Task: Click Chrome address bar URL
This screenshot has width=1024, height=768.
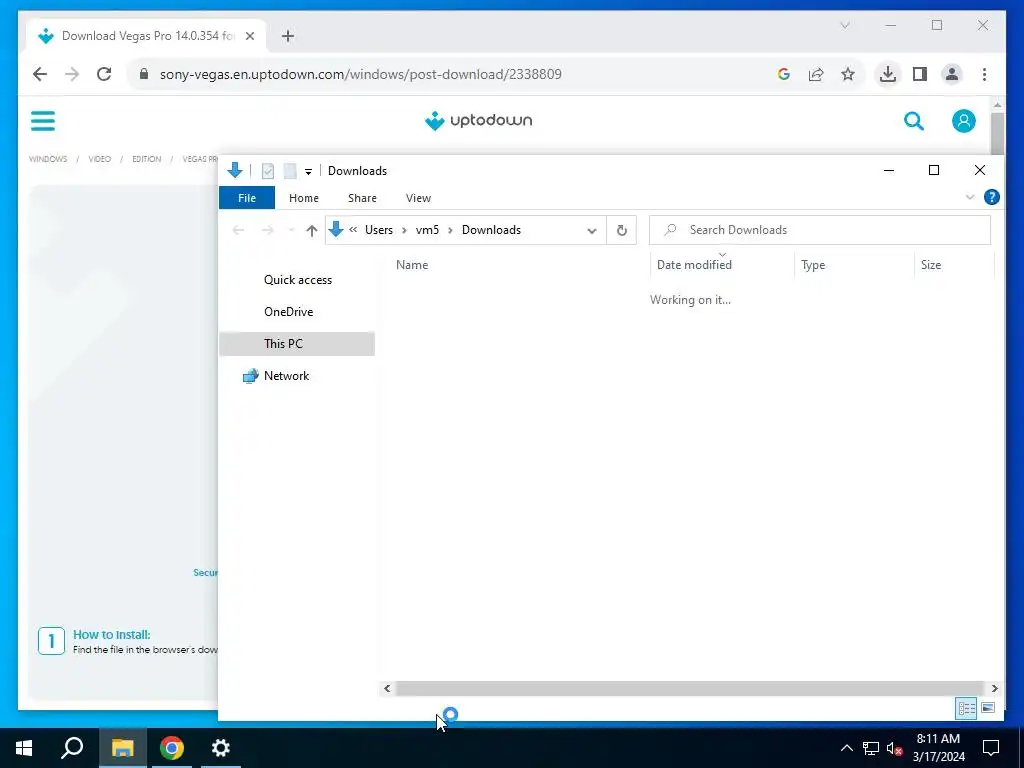Action: point(360,74)
